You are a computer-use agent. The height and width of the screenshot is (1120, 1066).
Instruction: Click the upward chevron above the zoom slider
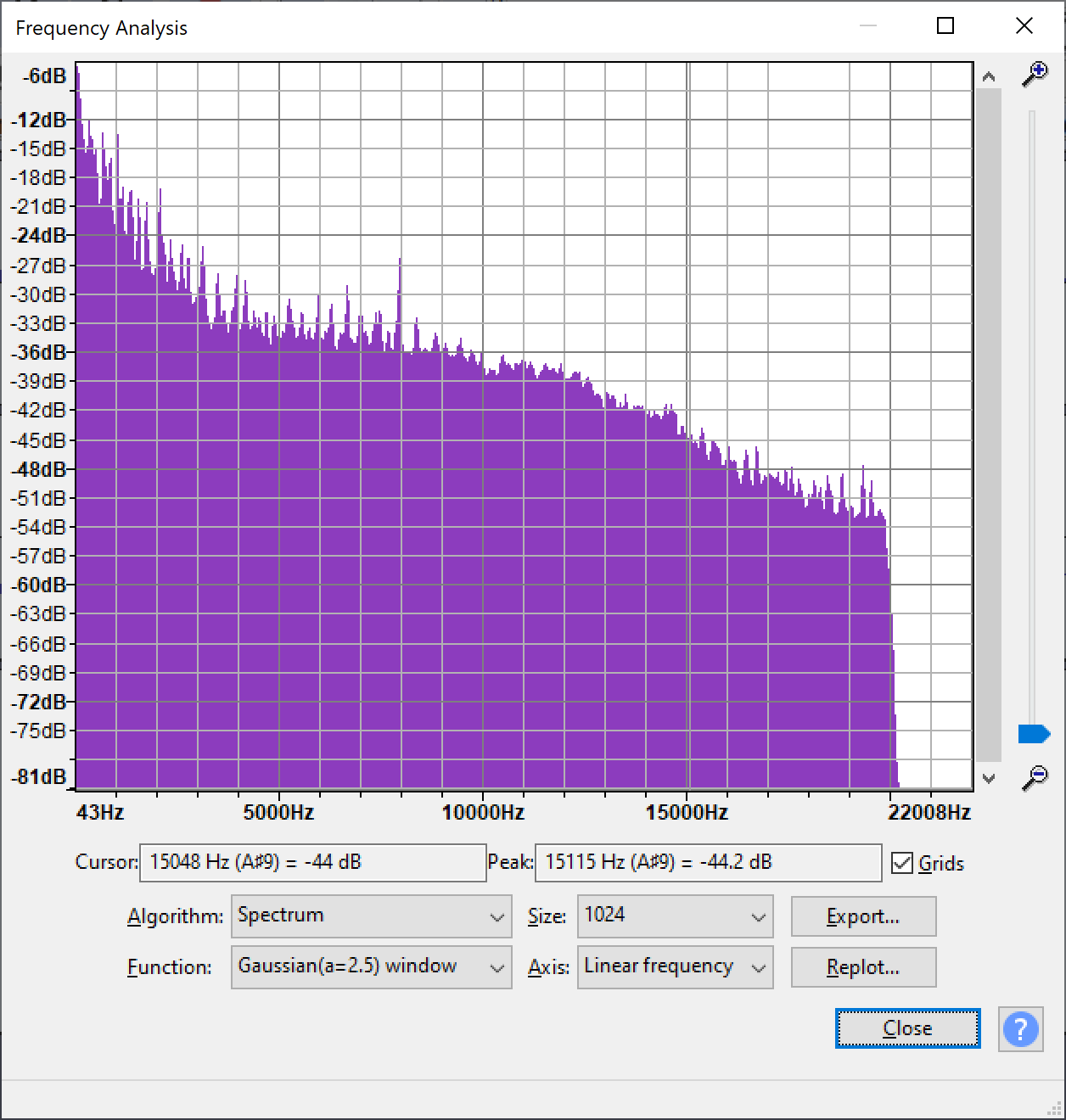(987, 76)
